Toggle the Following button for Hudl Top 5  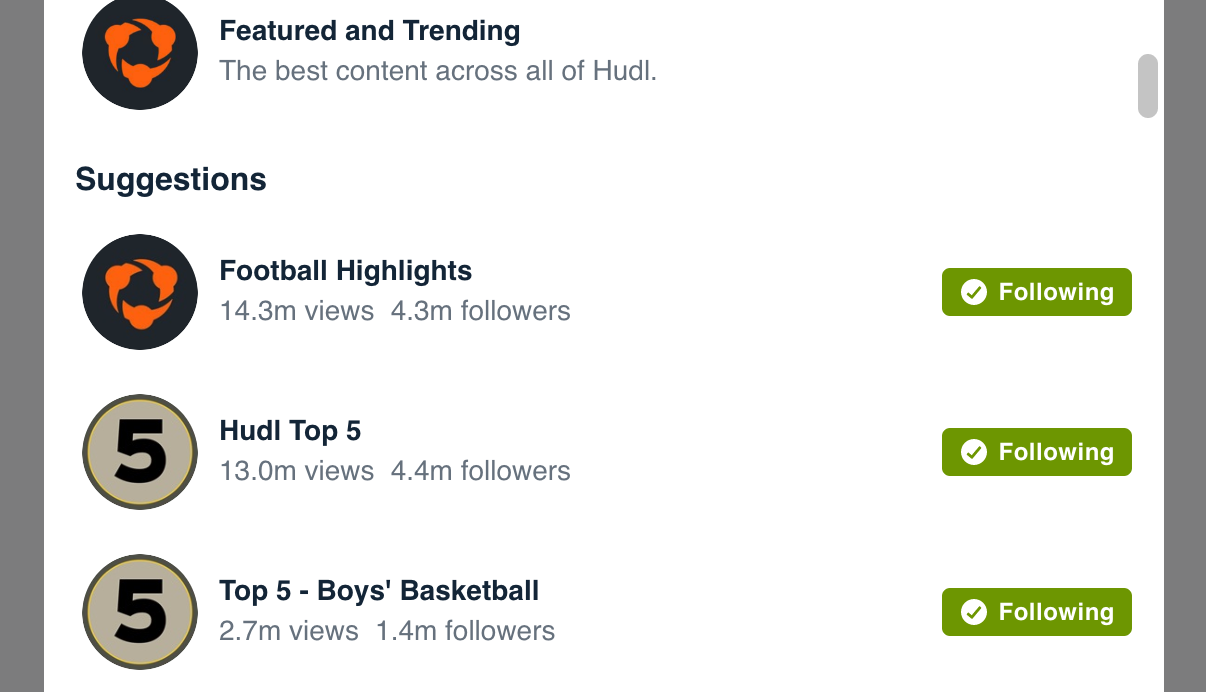click(x=1037, y=452)
